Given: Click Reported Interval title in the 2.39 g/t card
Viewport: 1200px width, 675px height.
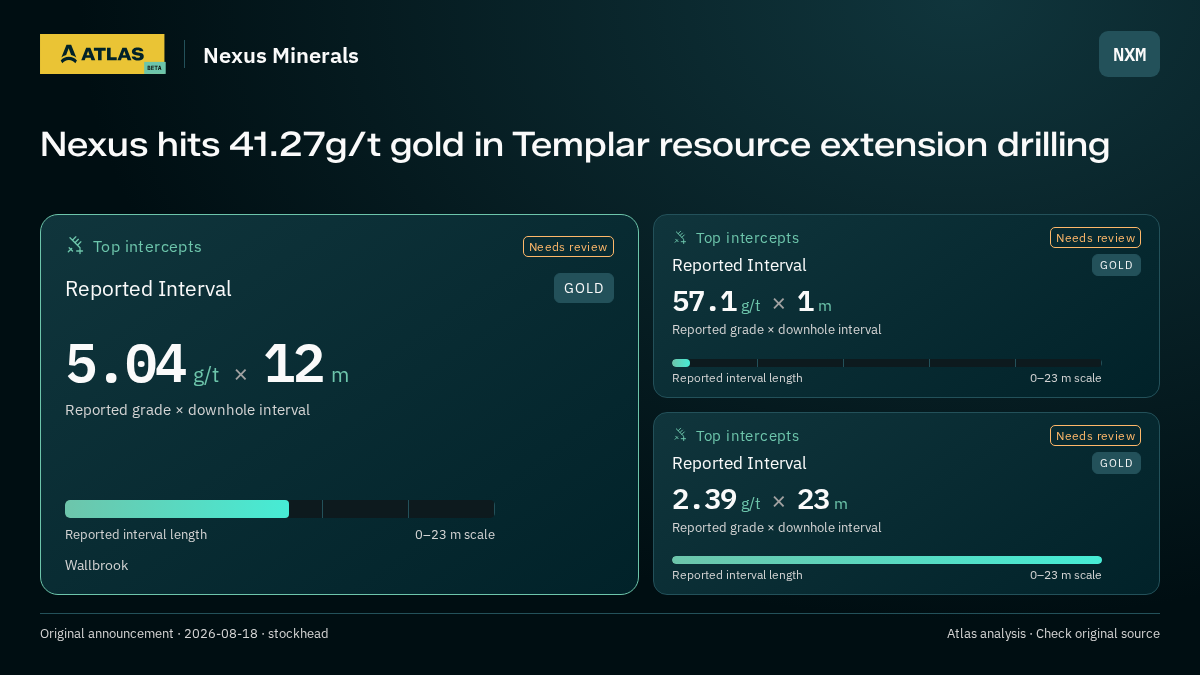Looking at the screenshot, I should pyautogui.click(x=739, y=463).
